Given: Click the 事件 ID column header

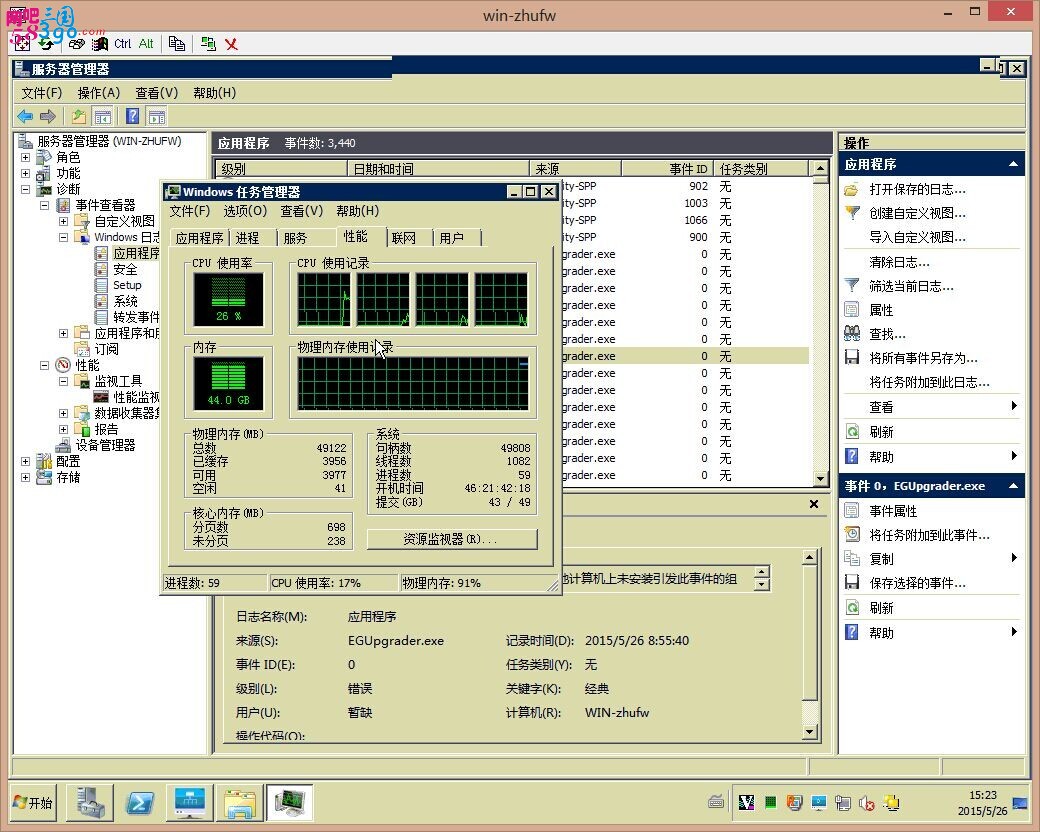Looking at the screenshot, I should (x=668, y=169).
